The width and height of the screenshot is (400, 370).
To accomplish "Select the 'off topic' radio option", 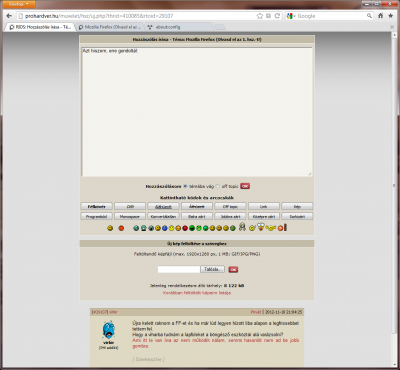I will (218, 186).
